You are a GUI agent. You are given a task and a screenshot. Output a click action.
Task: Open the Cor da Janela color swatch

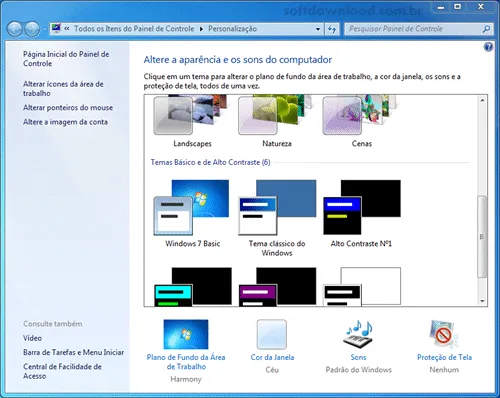tap(272, 334)
